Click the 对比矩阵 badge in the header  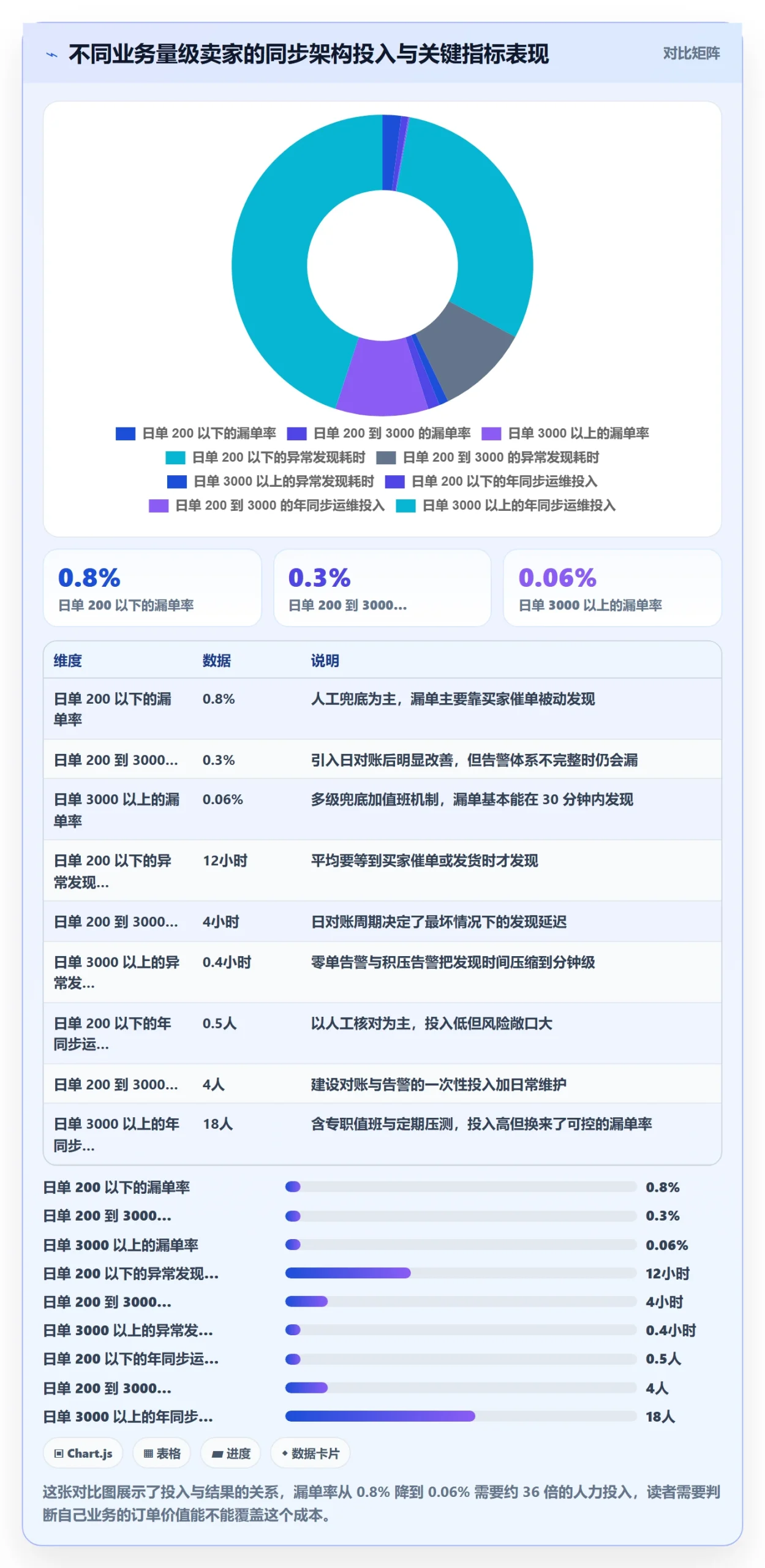691,53
